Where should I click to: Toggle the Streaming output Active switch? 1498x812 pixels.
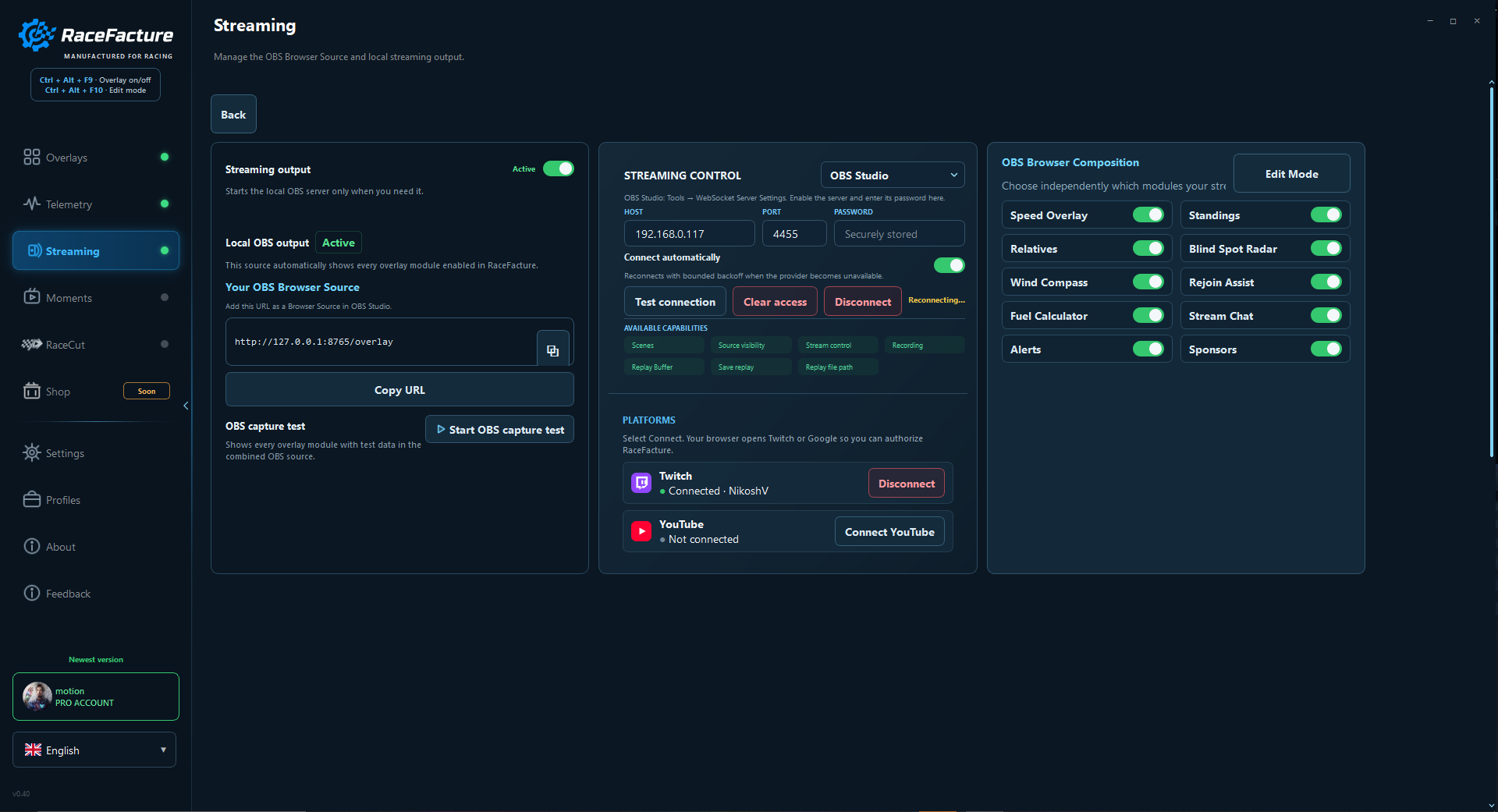pyautogui.click(x=559, y=168)
